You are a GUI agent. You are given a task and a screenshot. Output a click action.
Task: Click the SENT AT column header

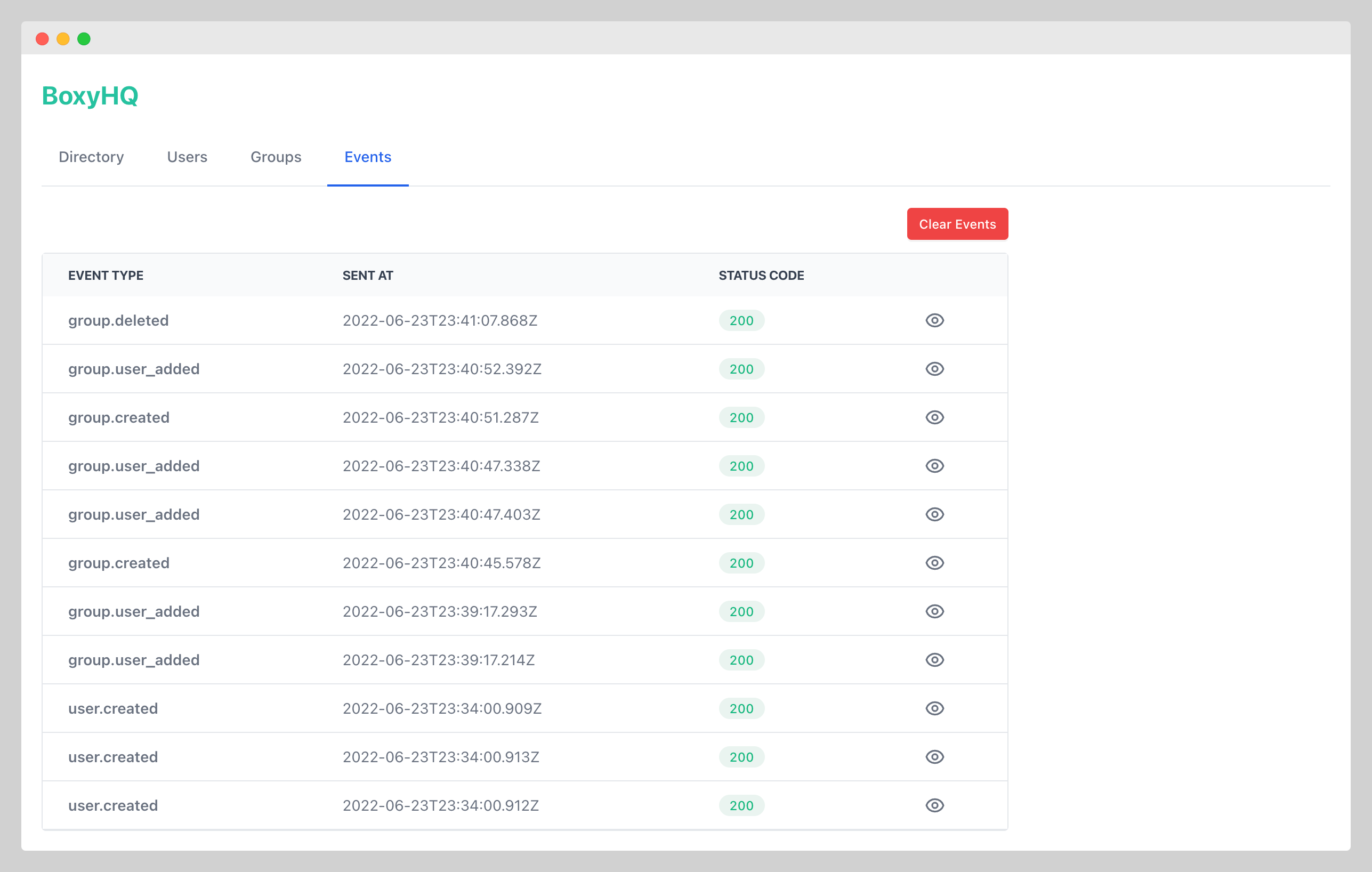tap(367, 275)
